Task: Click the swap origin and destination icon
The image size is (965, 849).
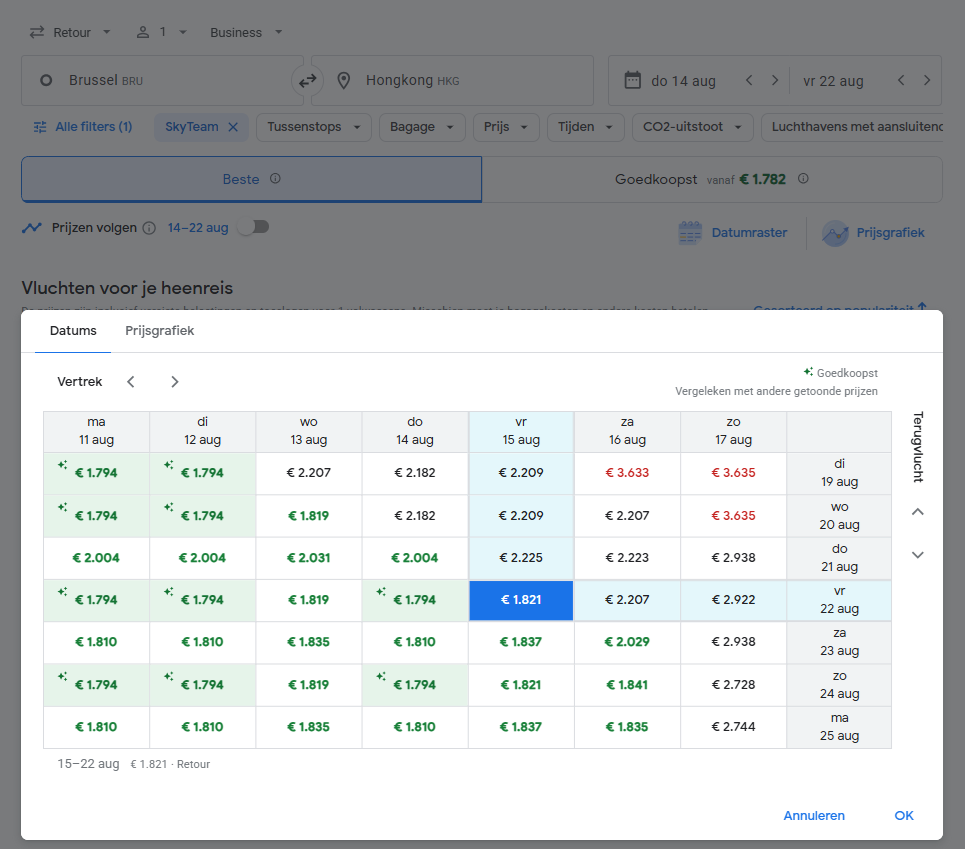Action: coord(307,80)
